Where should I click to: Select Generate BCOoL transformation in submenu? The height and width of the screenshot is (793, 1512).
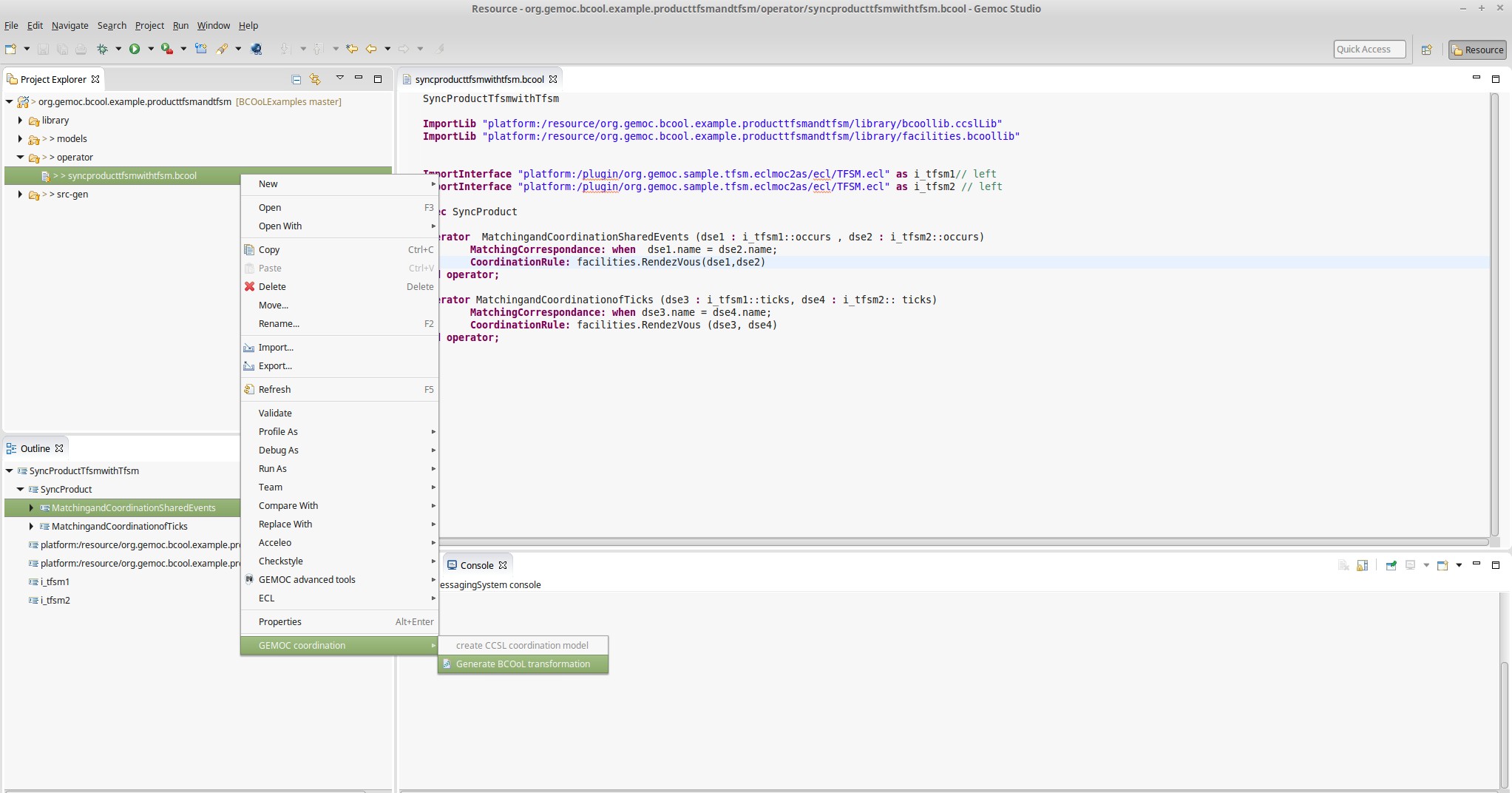click(523, 664)
